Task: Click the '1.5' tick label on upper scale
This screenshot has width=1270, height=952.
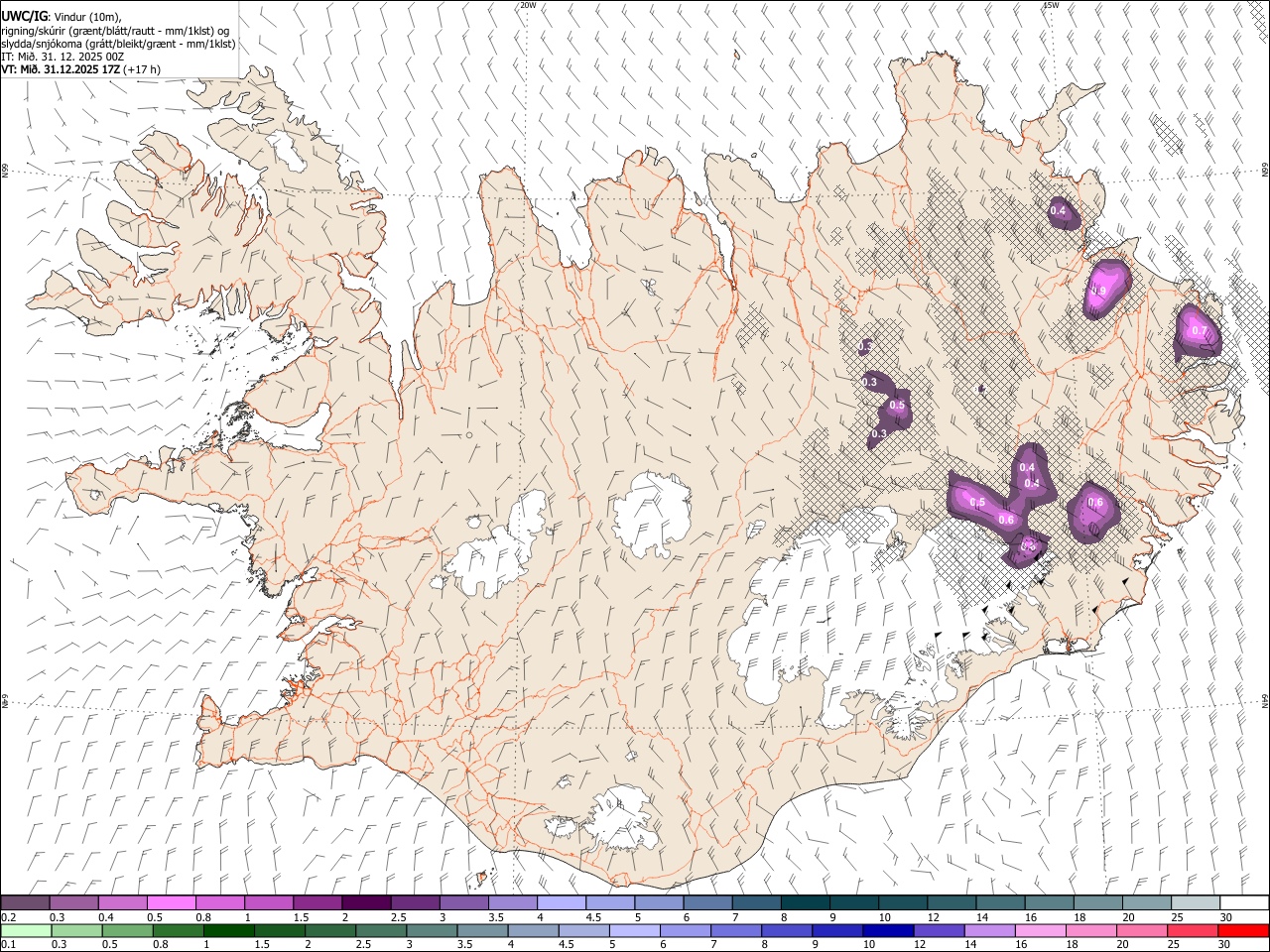Action: [300, 917]
